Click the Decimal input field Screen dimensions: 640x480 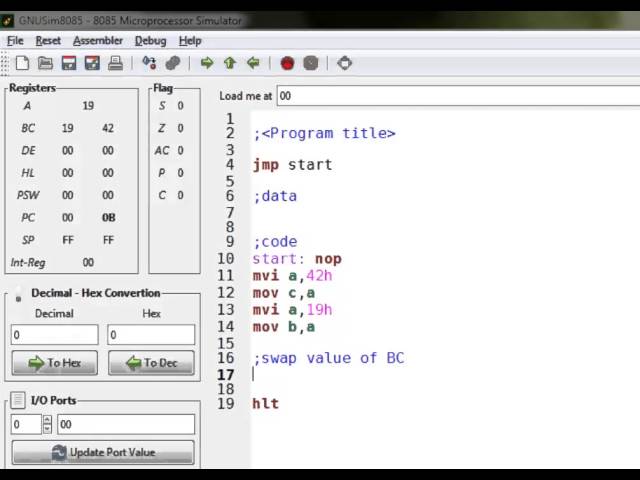[x=55, y=335]
